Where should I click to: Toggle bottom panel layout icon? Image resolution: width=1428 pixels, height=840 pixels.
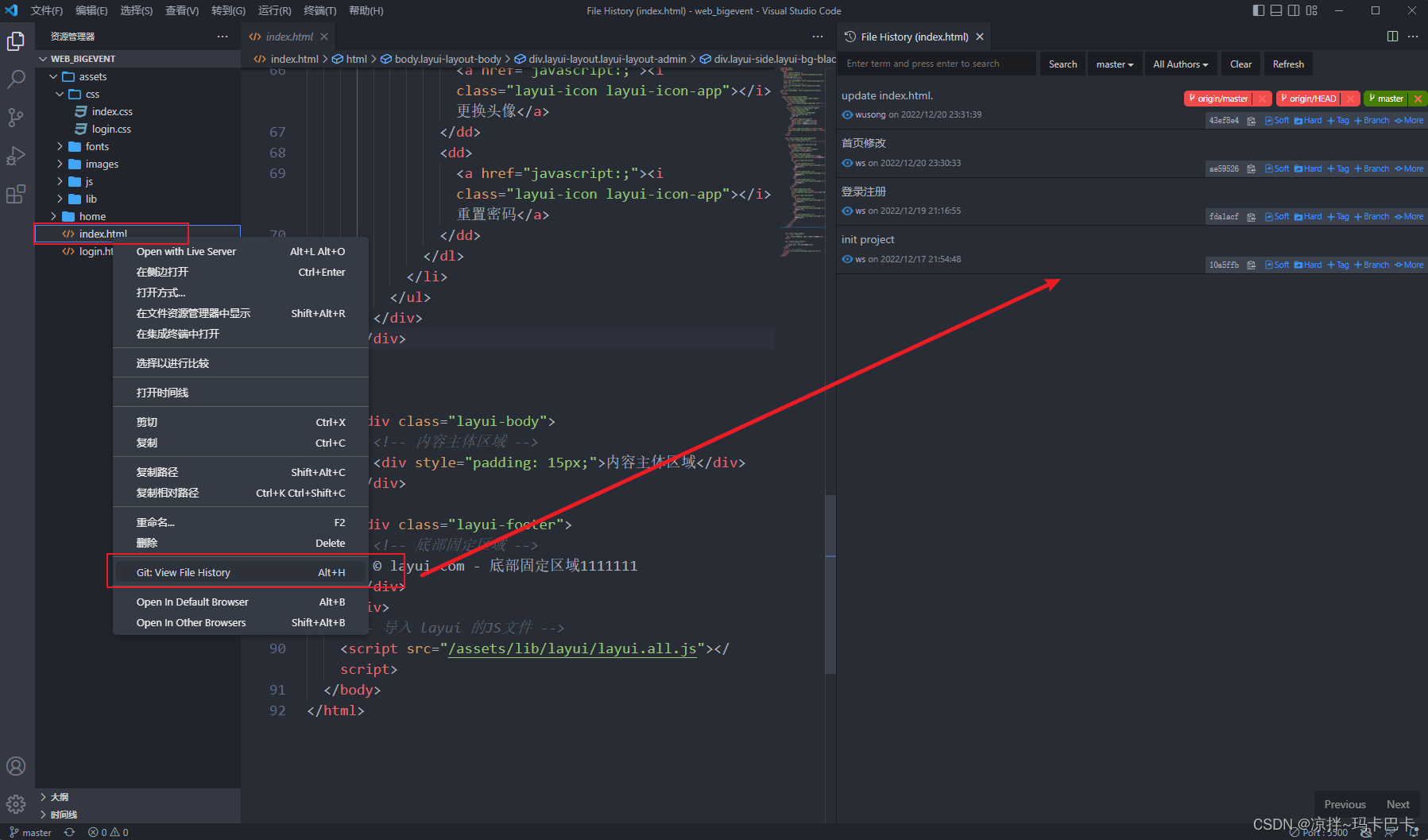(1276, 10)
